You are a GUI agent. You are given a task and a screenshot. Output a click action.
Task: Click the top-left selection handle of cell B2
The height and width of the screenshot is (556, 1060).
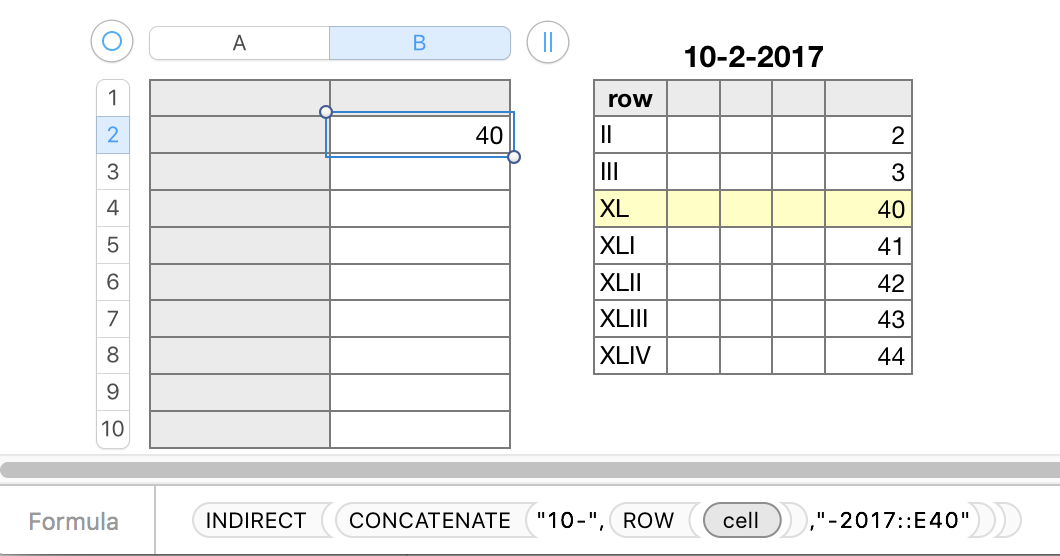pyautogui.click(x=325, y=112)
